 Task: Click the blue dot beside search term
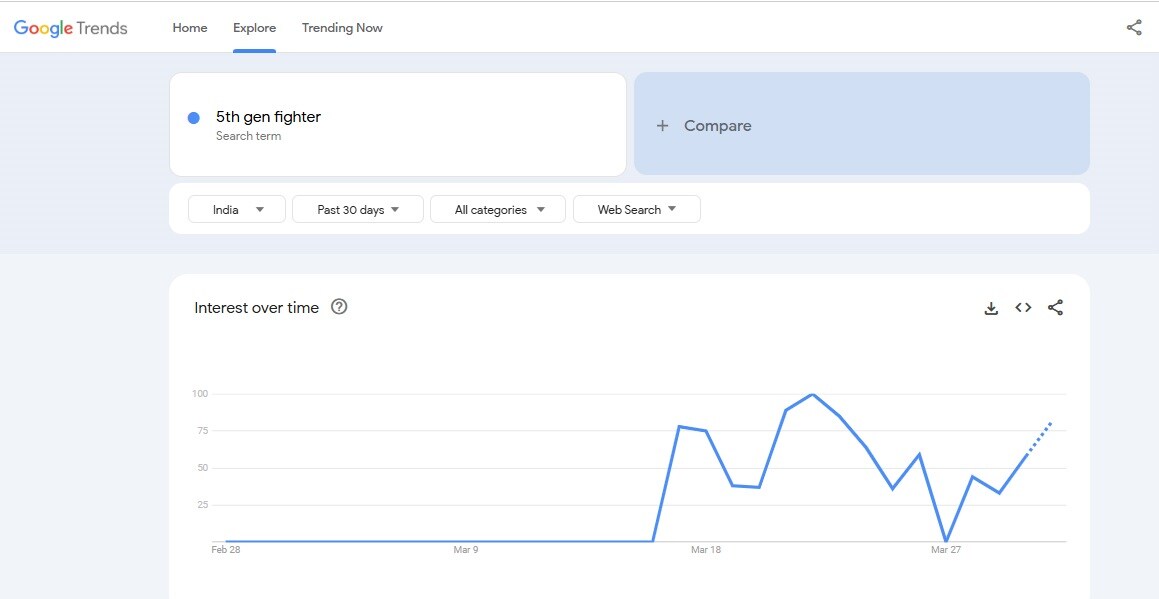pos(194,118)
